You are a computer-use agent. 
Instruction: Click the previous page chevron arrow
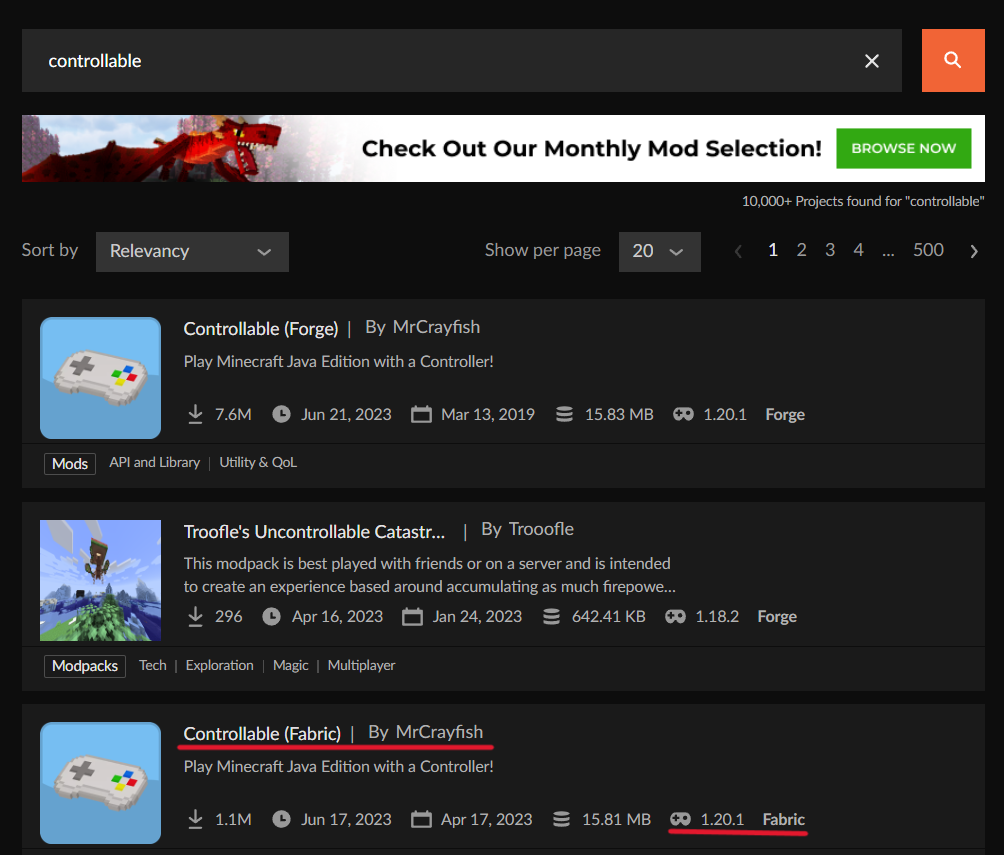click(x=738, y=251)
